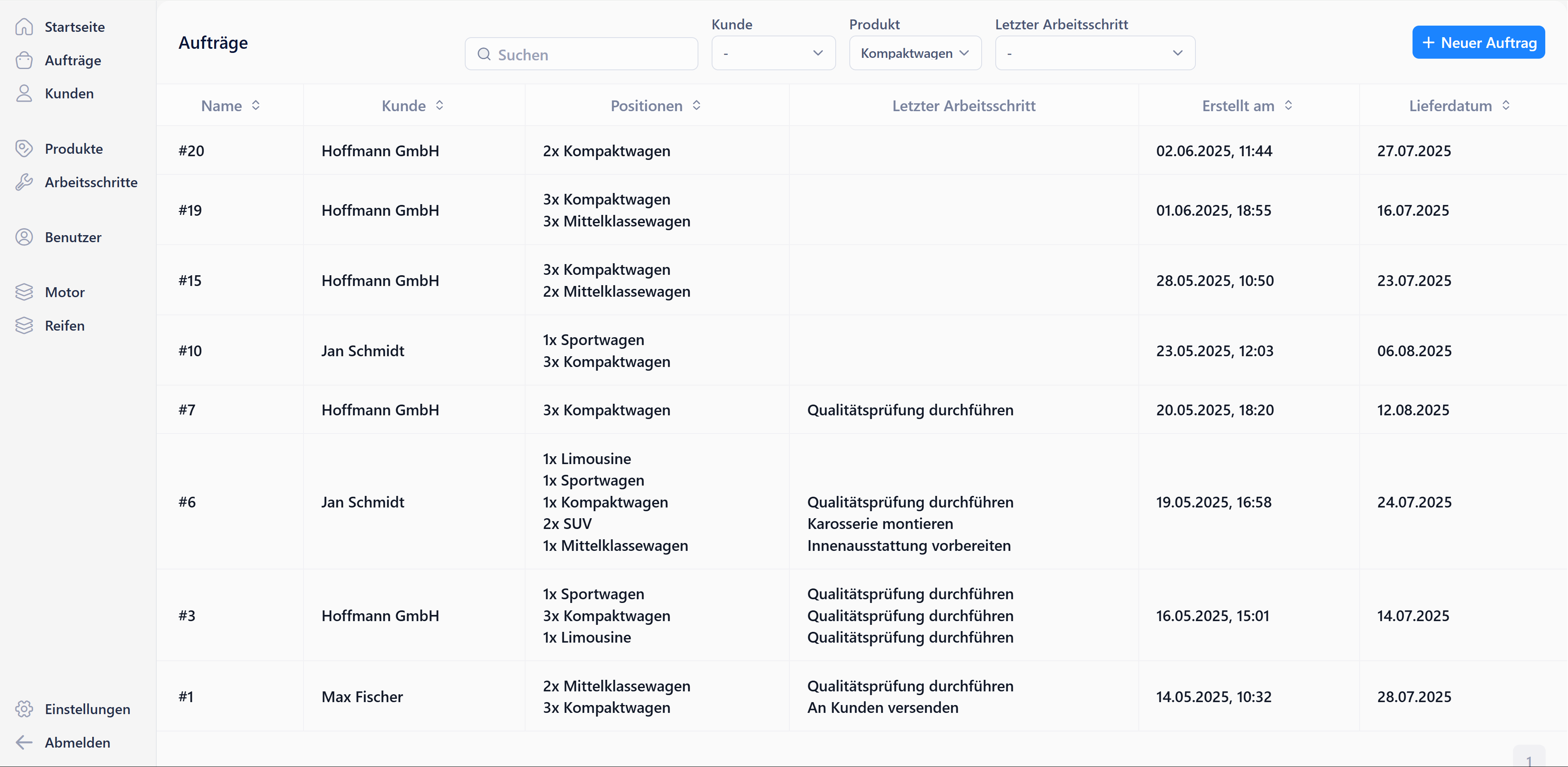The width and height of the screenshot is (1568, 767).
Task: Click Jan Schmidt in order #10 row
Action: [x=363, y=350]
